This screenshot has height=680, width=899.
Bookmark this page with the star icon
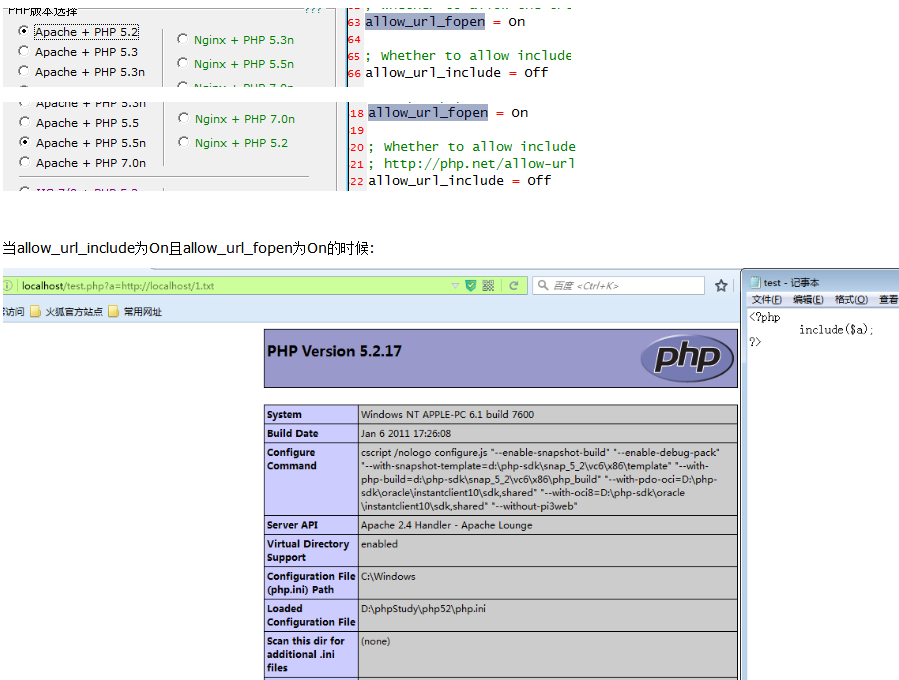(721, 286)
